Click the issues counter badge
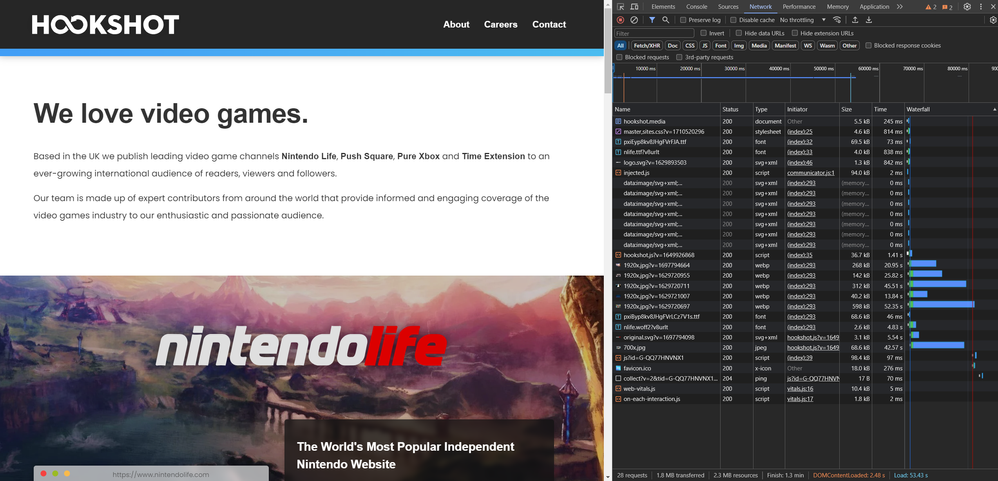 tap(947, 7)
